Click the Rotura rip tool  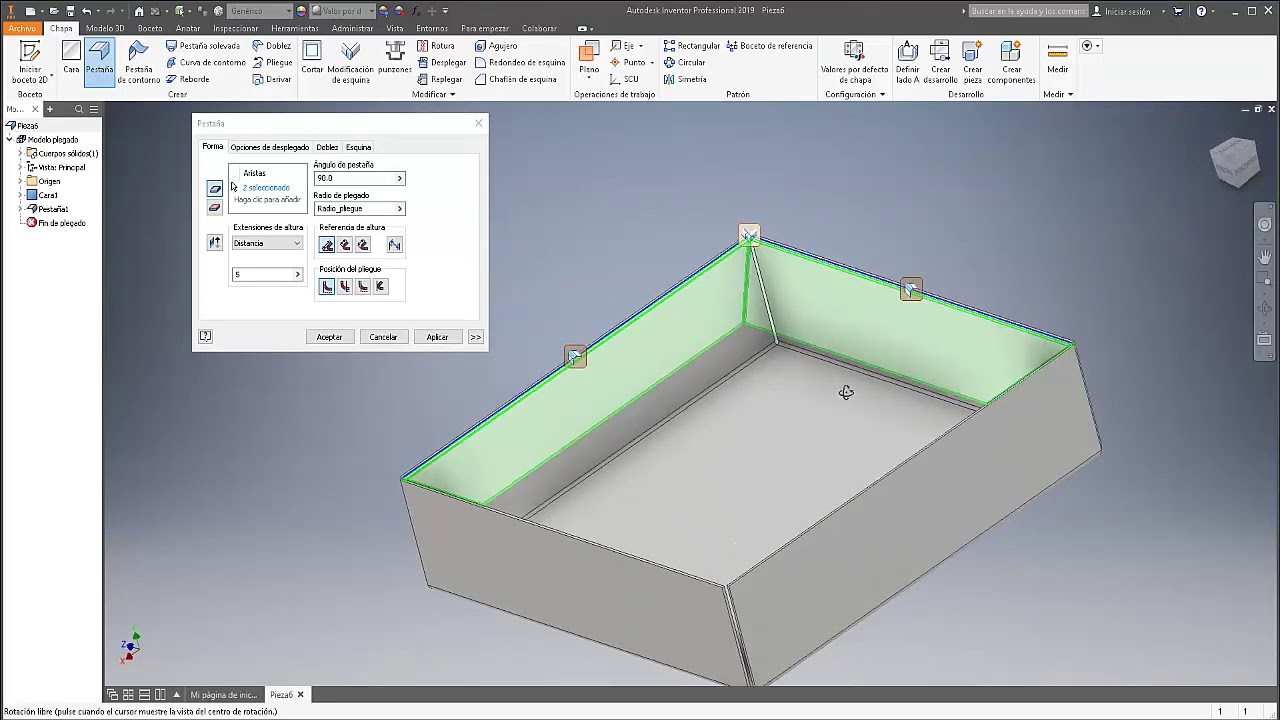(435, 46)
